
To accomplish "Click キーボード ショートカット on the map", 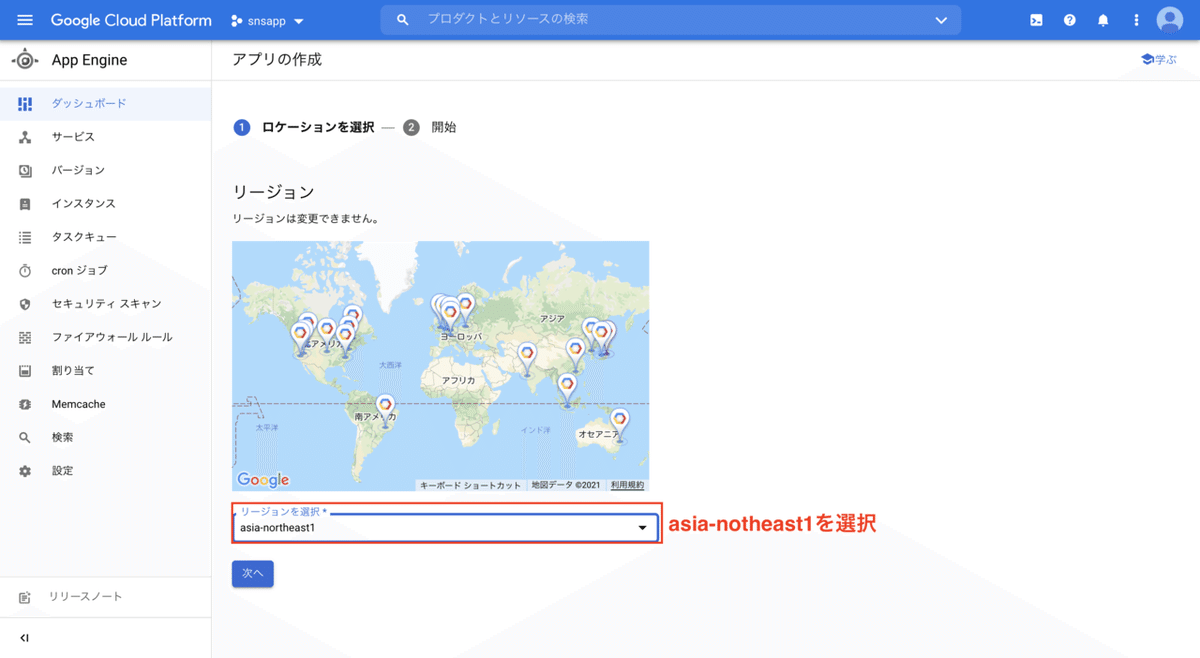I will click(470, 485).
